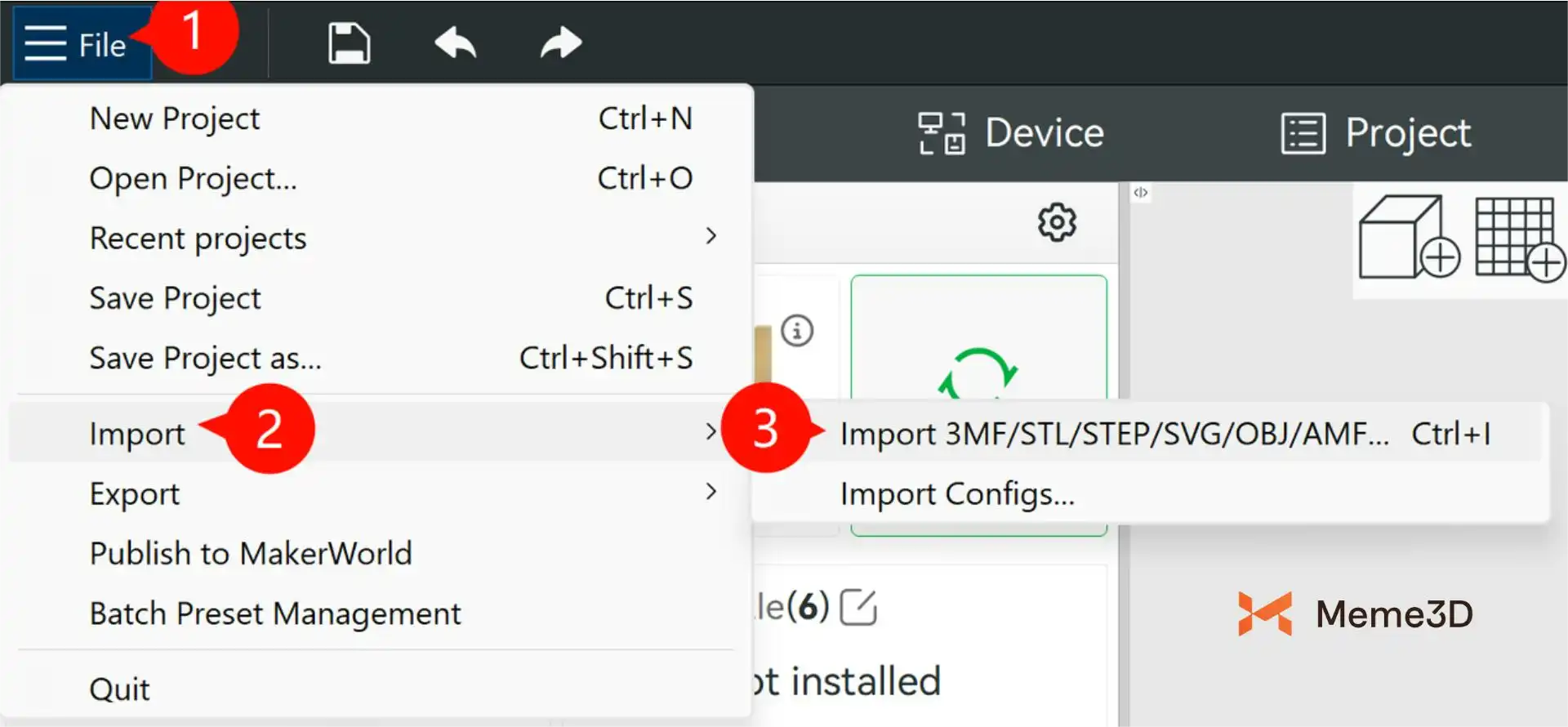Click the add cube primitive icon
1568x727 pixels.
click(x=1408, y=238)
